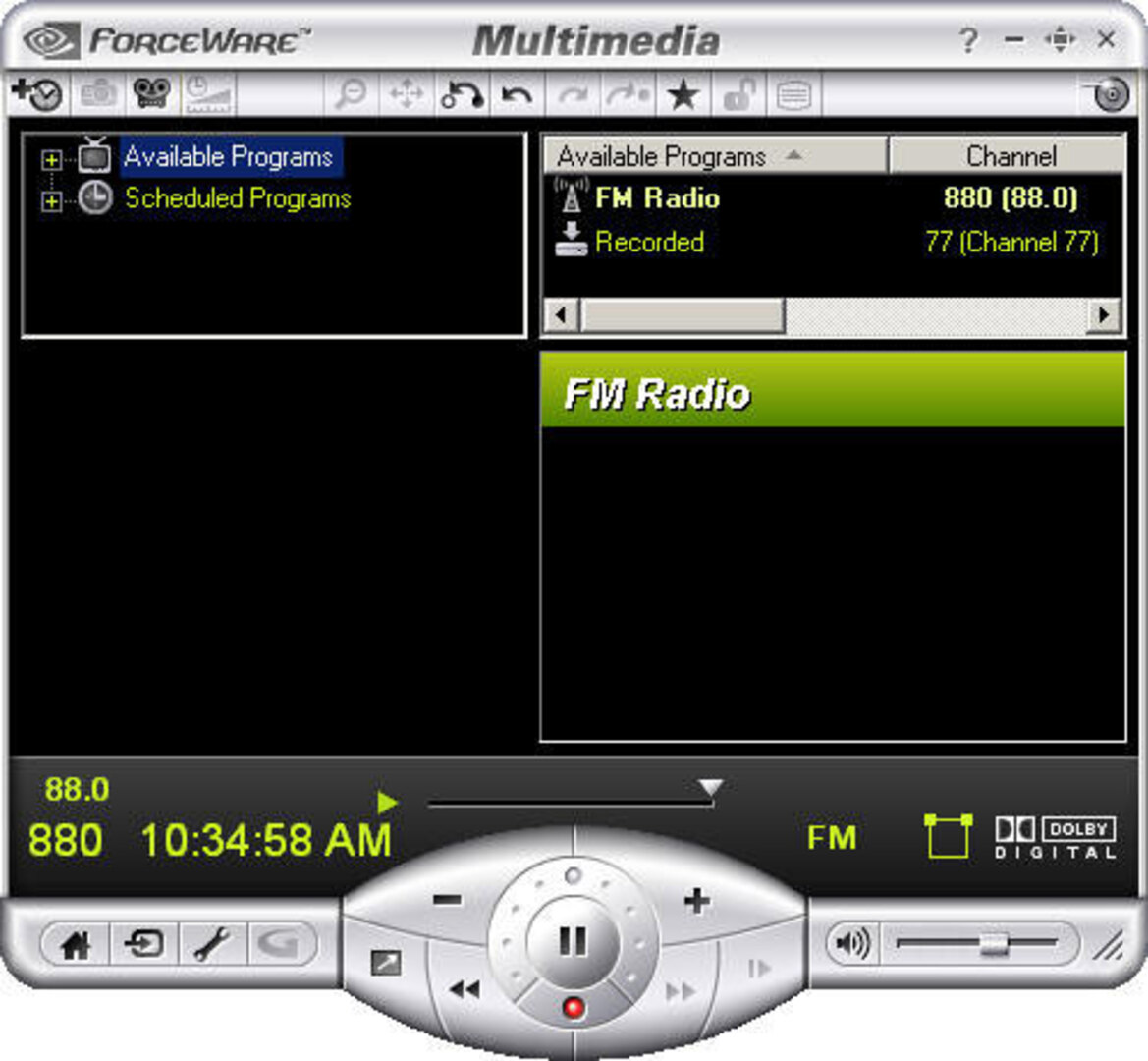The image size is (1148, 1061).
Task: Click the 880 channel number display
Action: [65, 840]
